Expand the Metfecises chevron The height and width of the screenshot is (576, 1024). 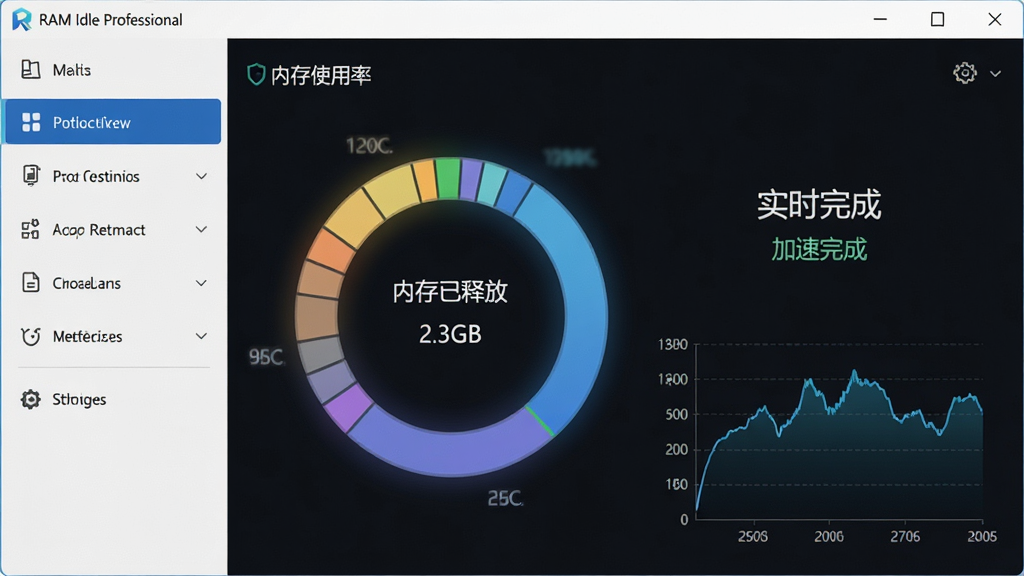(202, 336)
